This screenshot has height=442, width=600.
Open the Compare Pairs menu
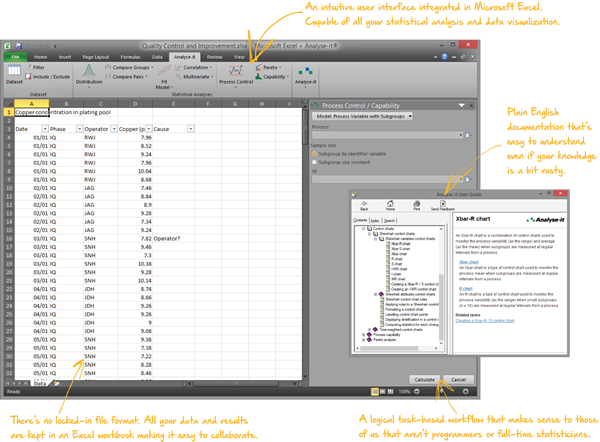pos(126,77)
